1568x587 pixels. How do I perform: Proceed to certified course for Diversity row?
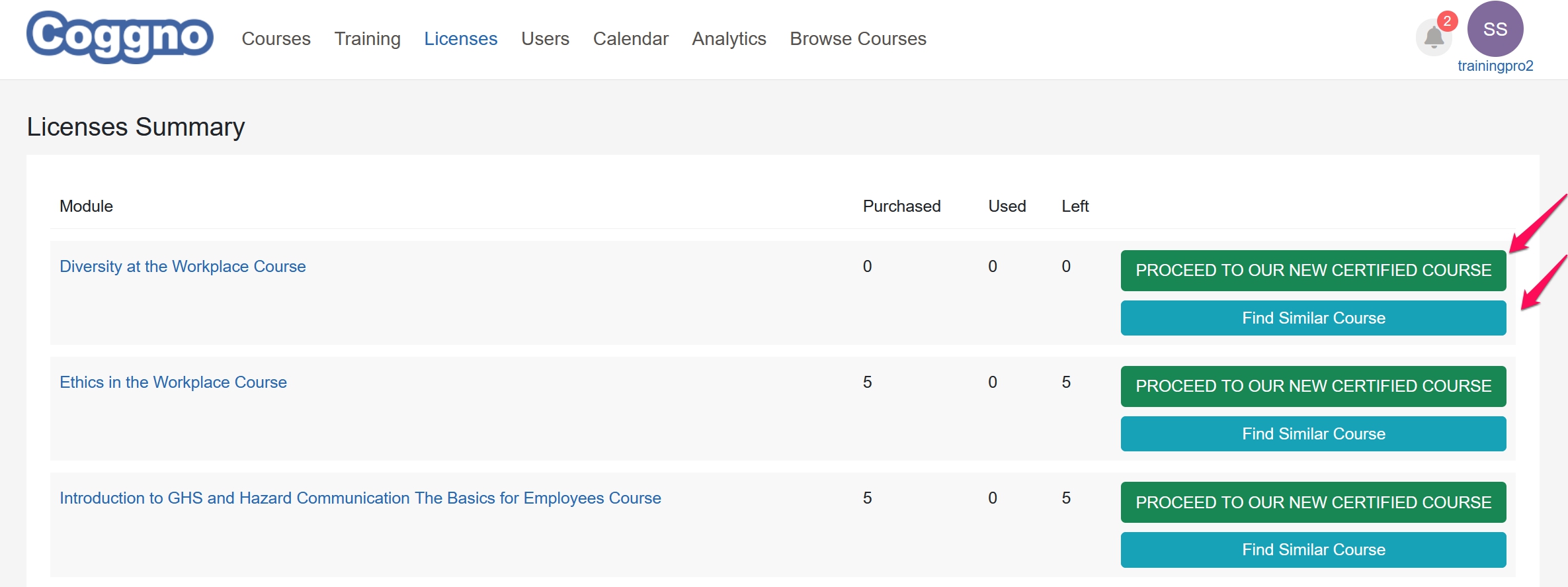click(1313, 271)
